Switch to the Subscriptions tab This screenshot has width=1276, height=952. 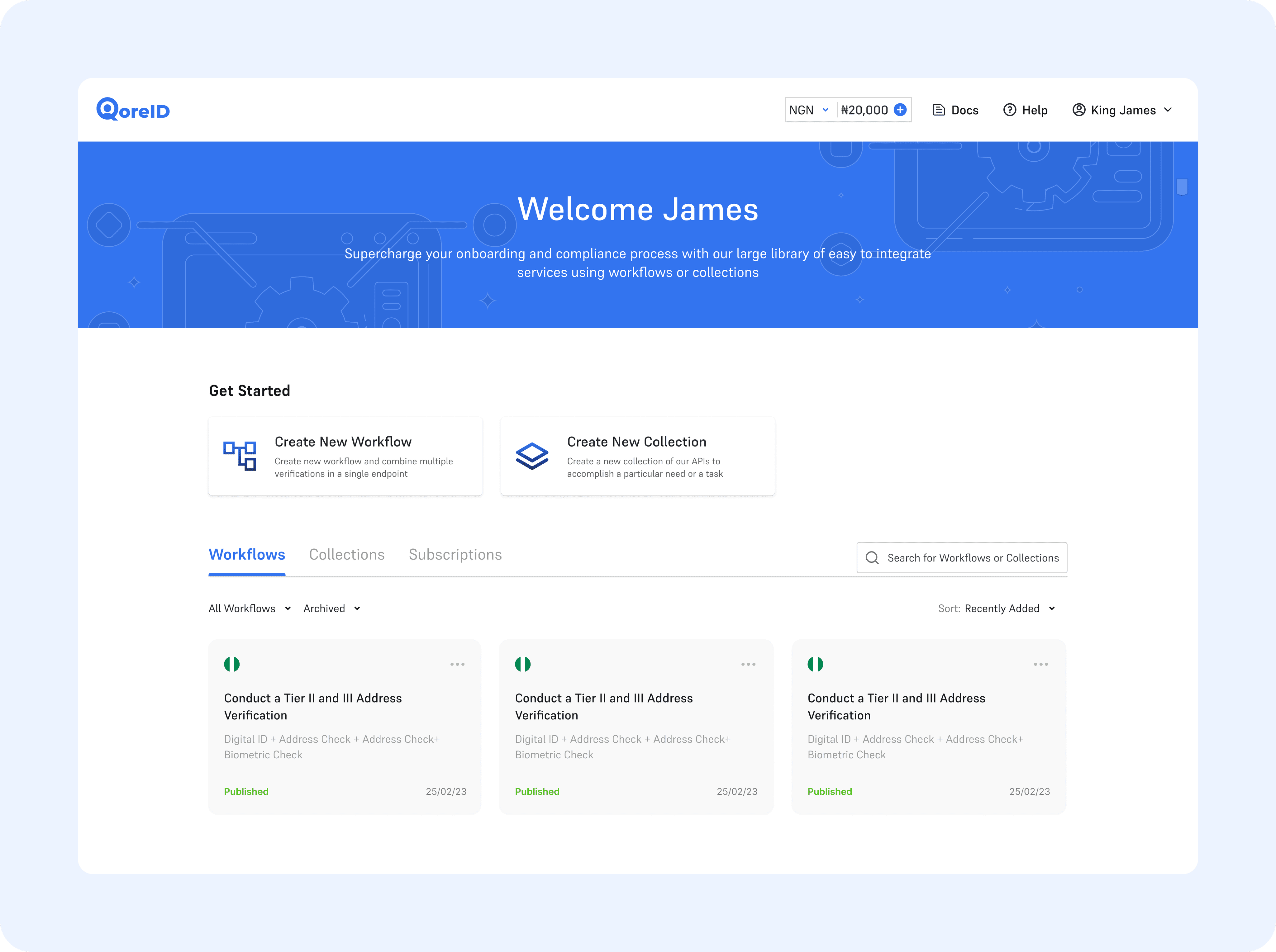click(x=455, y=554)
